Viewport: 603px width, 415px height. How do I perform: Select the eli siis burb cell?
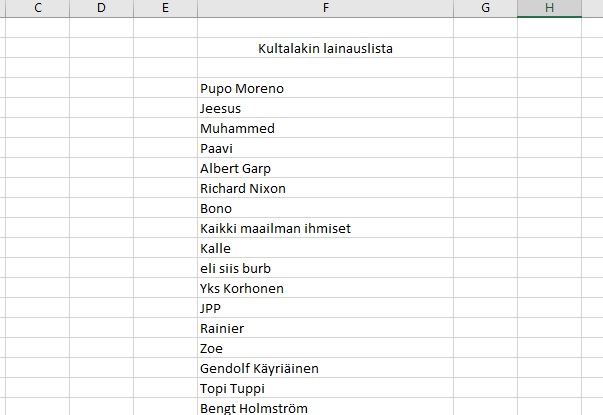pos(325,268)
